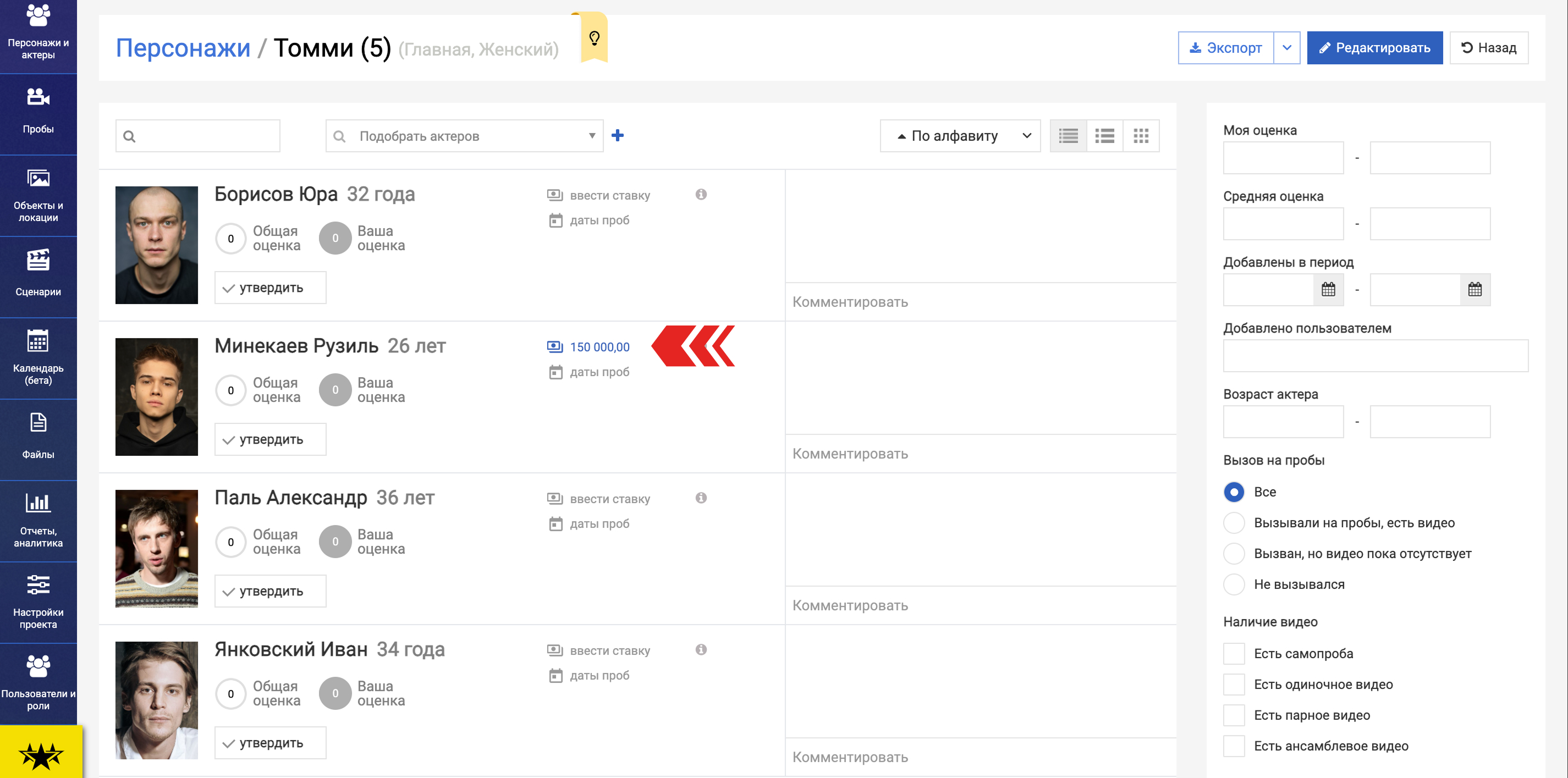1568x778 pixels.
Task: Go to the Персонажи breadcrumb link
Action: pyautogui.click(x=183, y=48)
